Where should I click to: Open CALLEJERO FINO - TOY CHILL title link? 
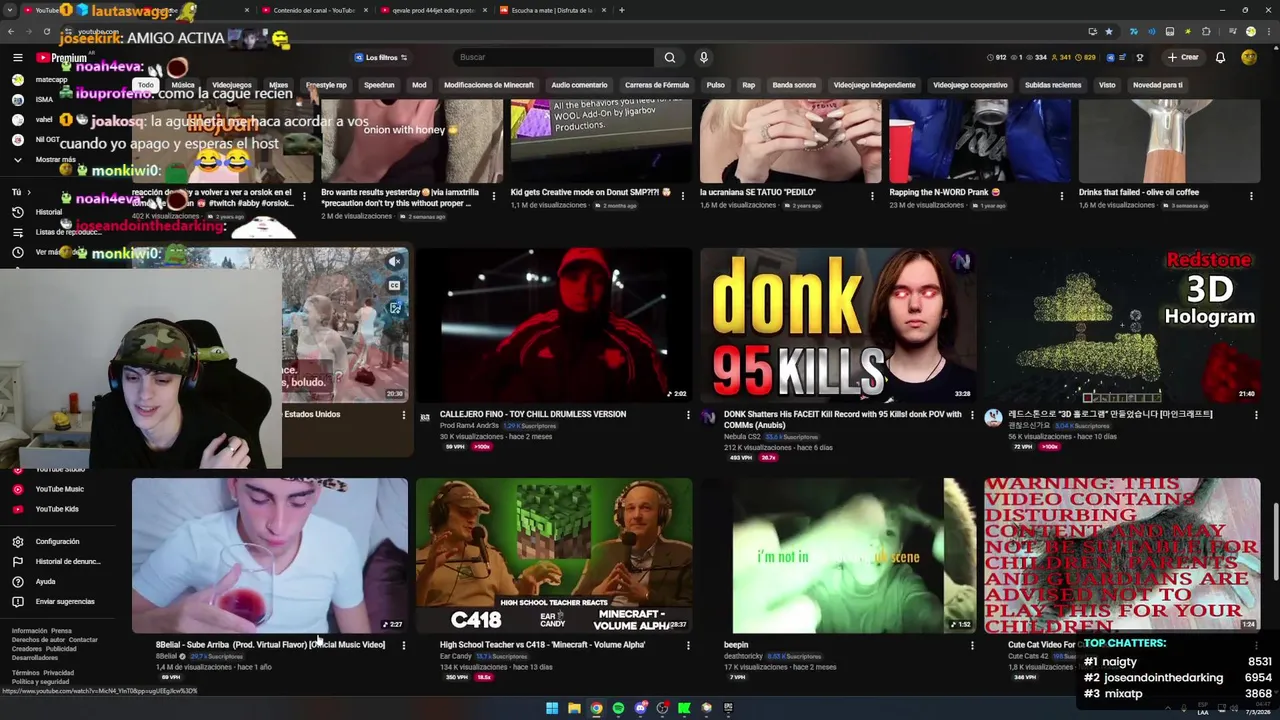533,414
